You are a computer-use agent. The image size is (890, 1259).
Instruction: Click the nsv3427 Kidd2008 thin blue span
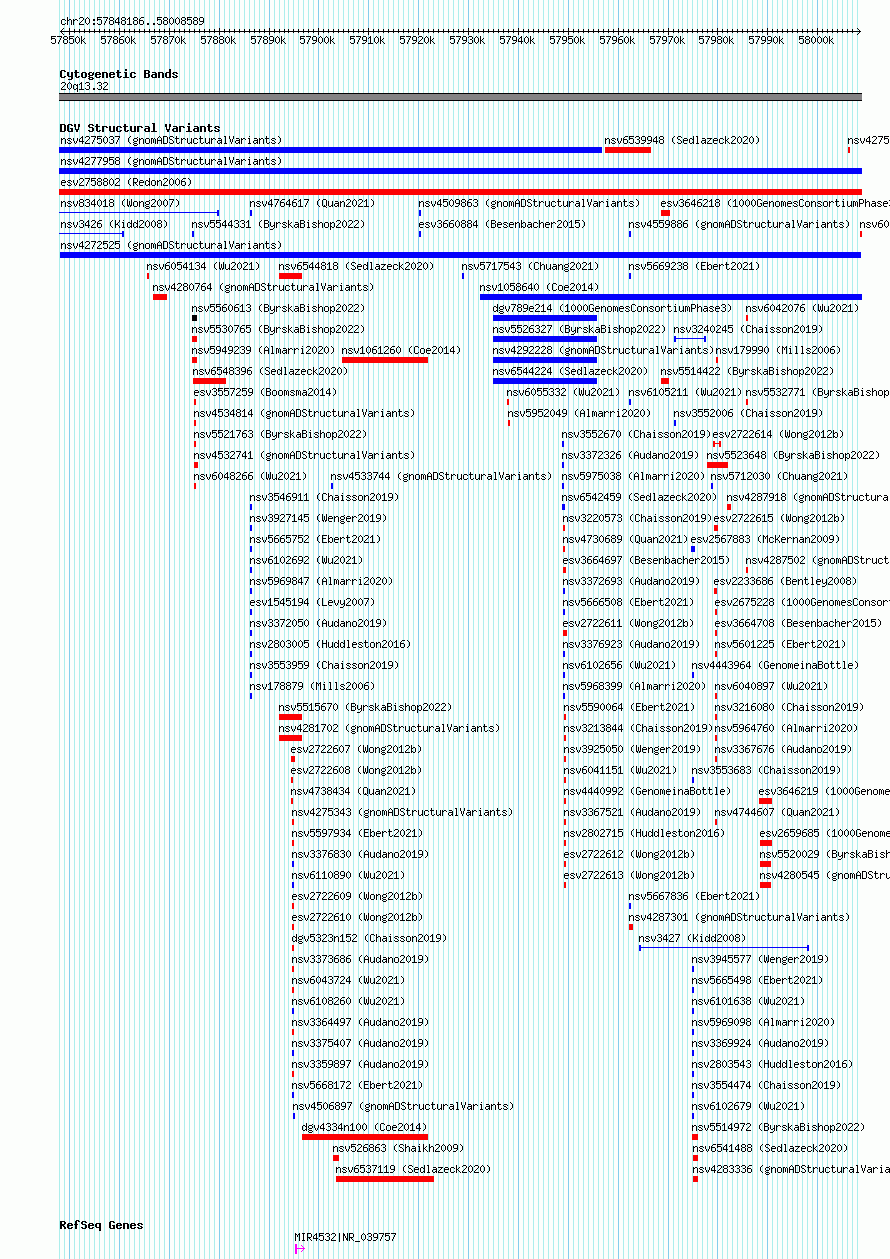pos(724,948)
